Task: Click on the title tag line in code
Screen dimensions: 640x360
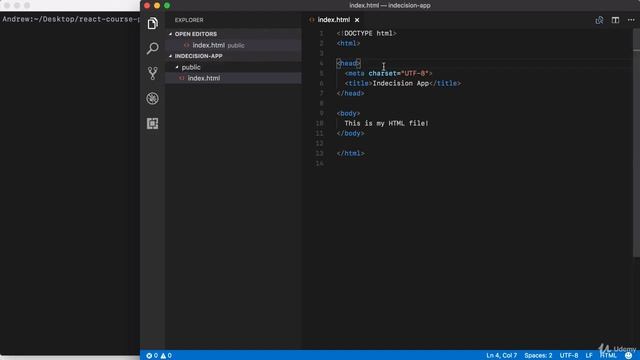Action: [403, 83]
